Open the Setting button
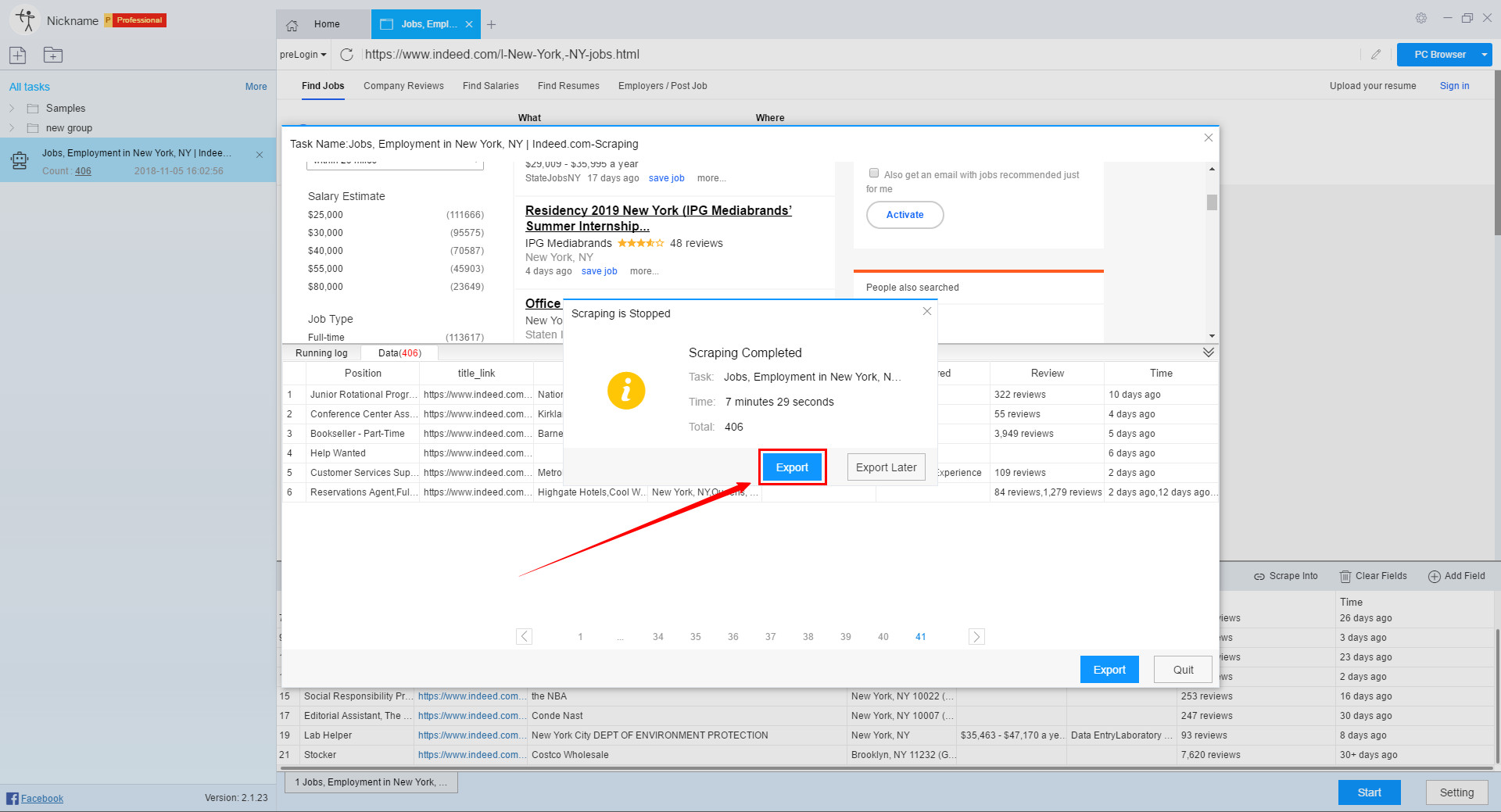Image resolution: width=1501 pixels, height=812 pixels. click(x=1456, y=792)
